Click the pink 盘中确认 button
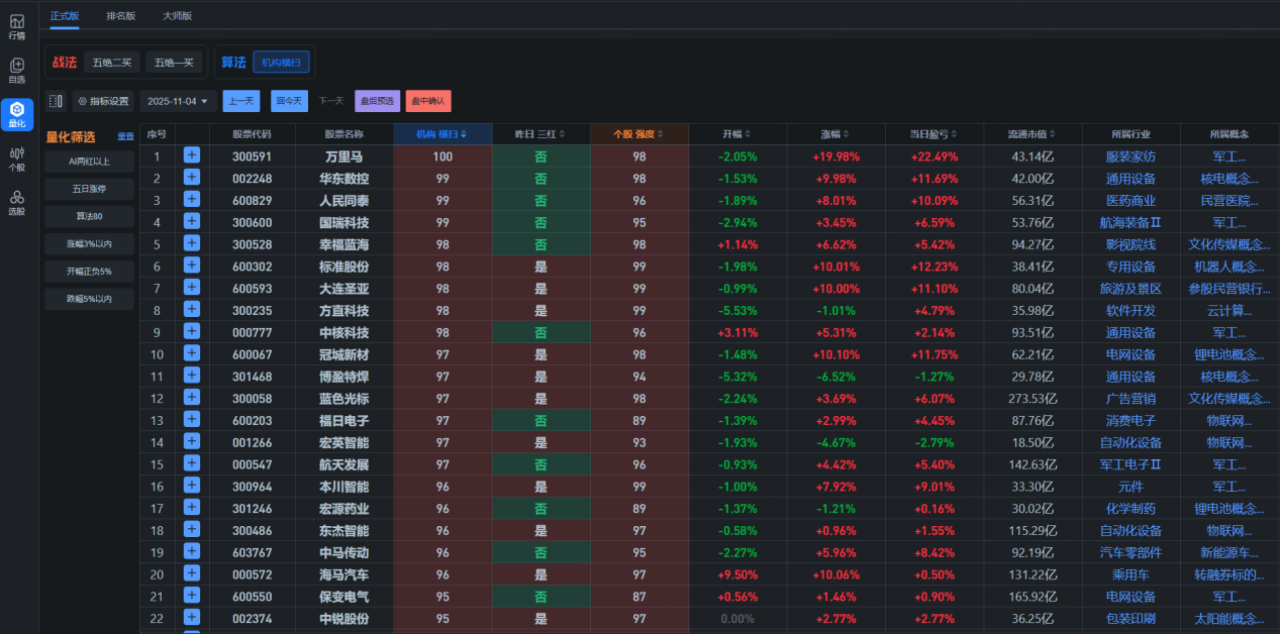This screenshot has width=1280, height=634. tap(428, 101)
